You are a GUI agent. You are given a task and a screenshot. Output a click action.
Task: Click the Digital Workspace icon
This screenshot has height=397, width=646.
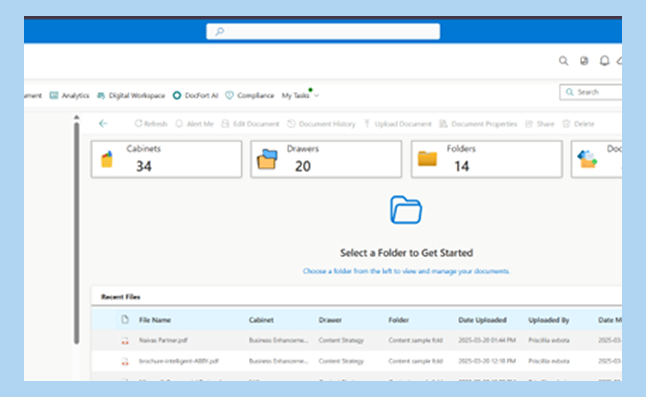point(101,96)
